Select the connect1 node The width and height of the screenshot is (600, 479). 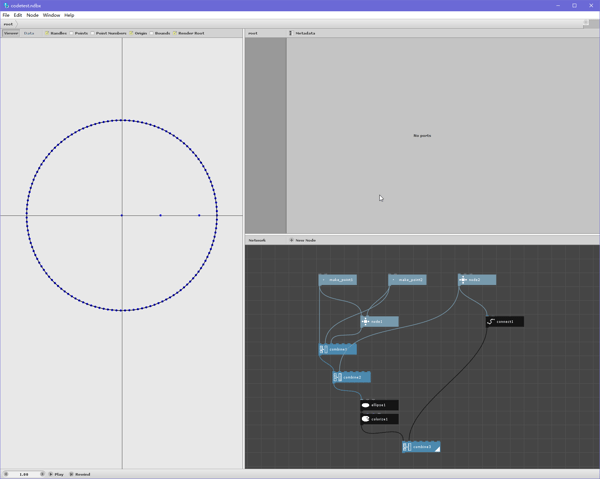click(x=505, y=321)
